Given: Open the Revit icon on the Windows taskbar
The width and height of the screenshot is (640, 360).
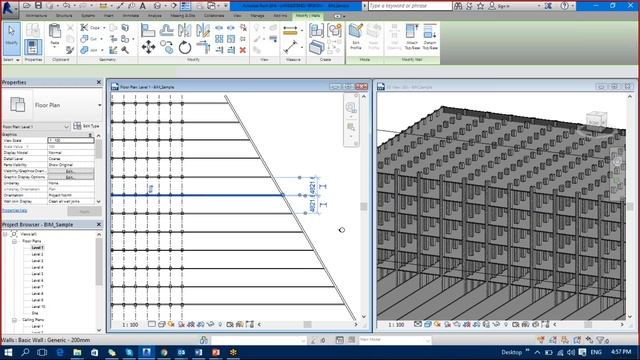Looking at the screenshot, I should pos(146,352).
